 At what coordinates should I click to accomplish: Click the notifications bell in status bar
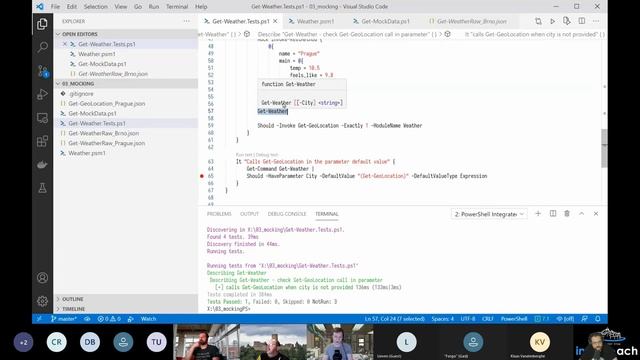tap(598, 319)
